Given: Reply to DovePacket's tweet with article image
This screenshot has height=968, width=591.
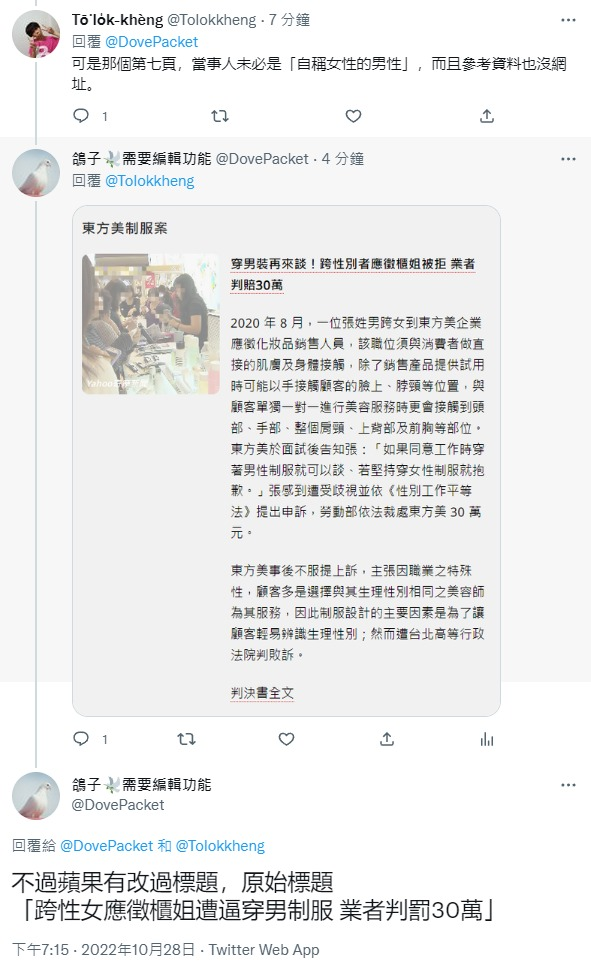Looking at the screenshot, I should click(x=82, y=738).
